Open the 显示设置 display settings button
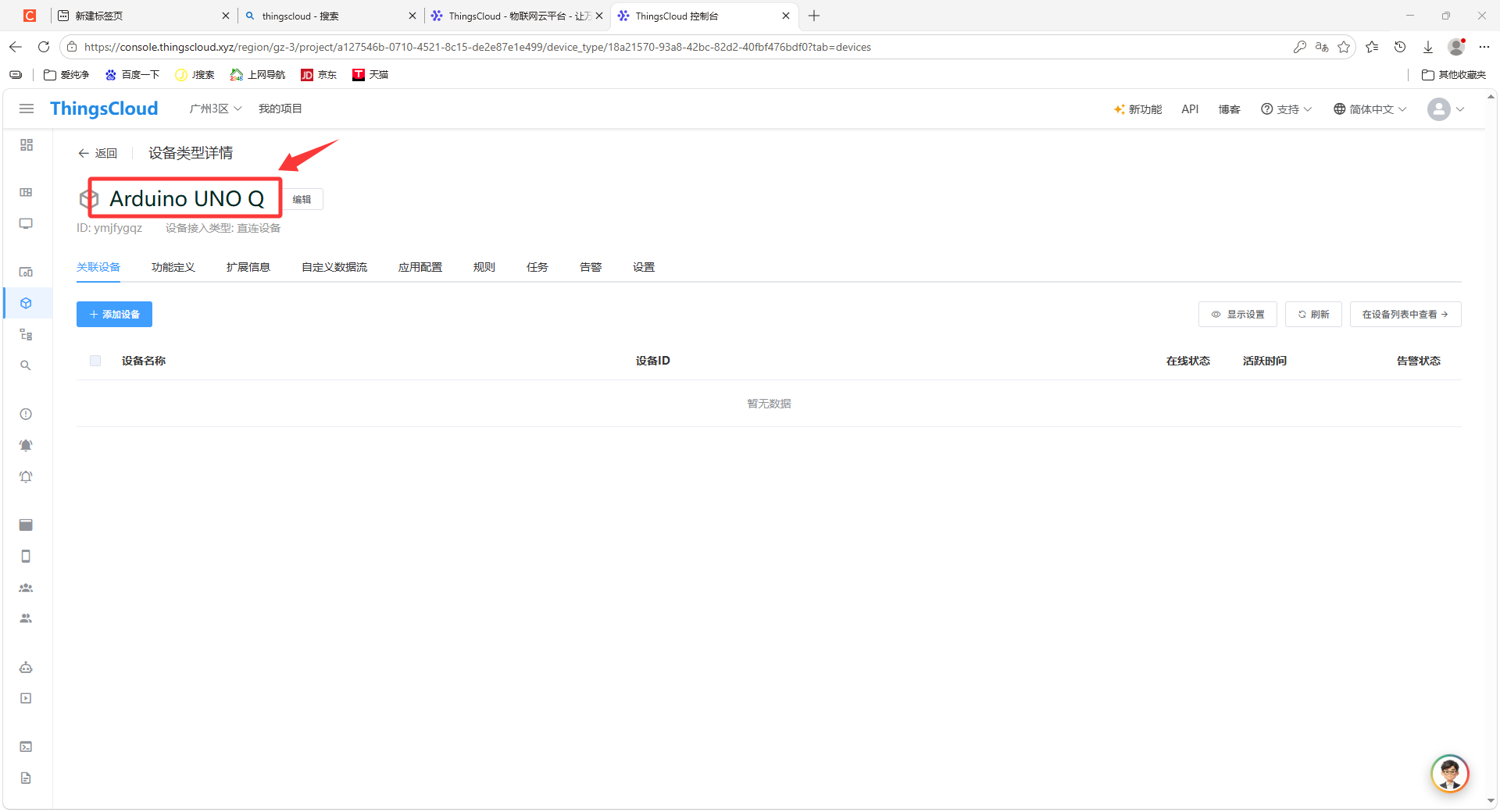The height and width of the screenshot is (812, 1500). (1237, 315)
